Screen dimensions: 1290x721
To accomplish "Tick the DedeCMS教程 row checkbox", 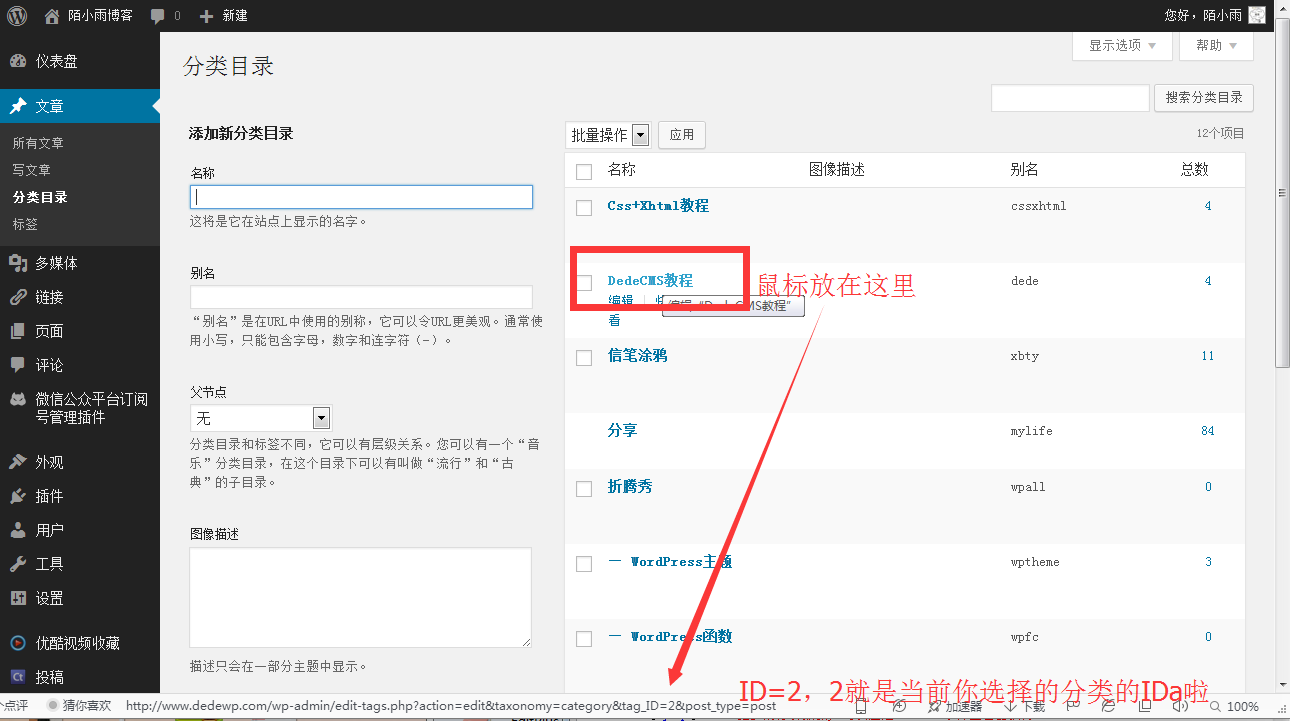I will coord(584,282).
